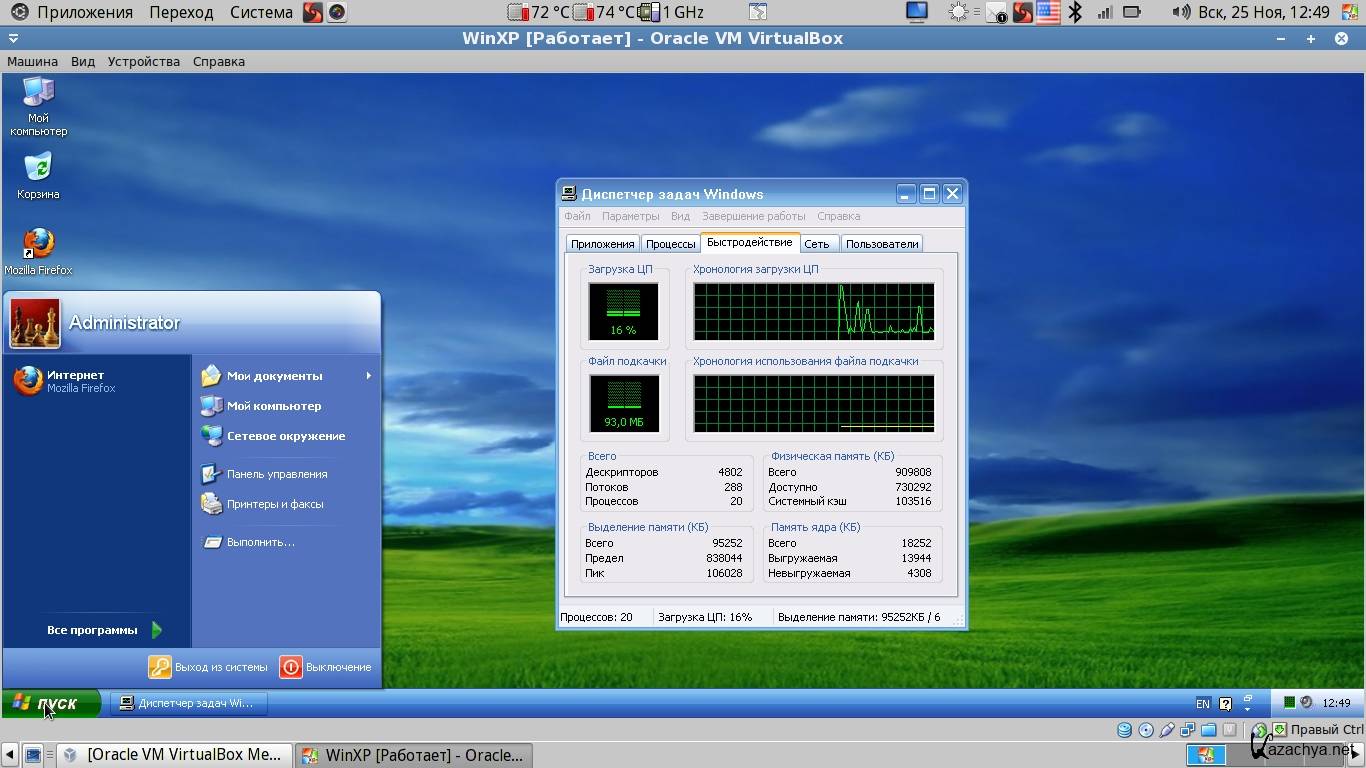Screen dimensions: 1366x768
Task: Open the Справка menu of VirtualBox
Action: pyautogui.click(x=218, y=61)
